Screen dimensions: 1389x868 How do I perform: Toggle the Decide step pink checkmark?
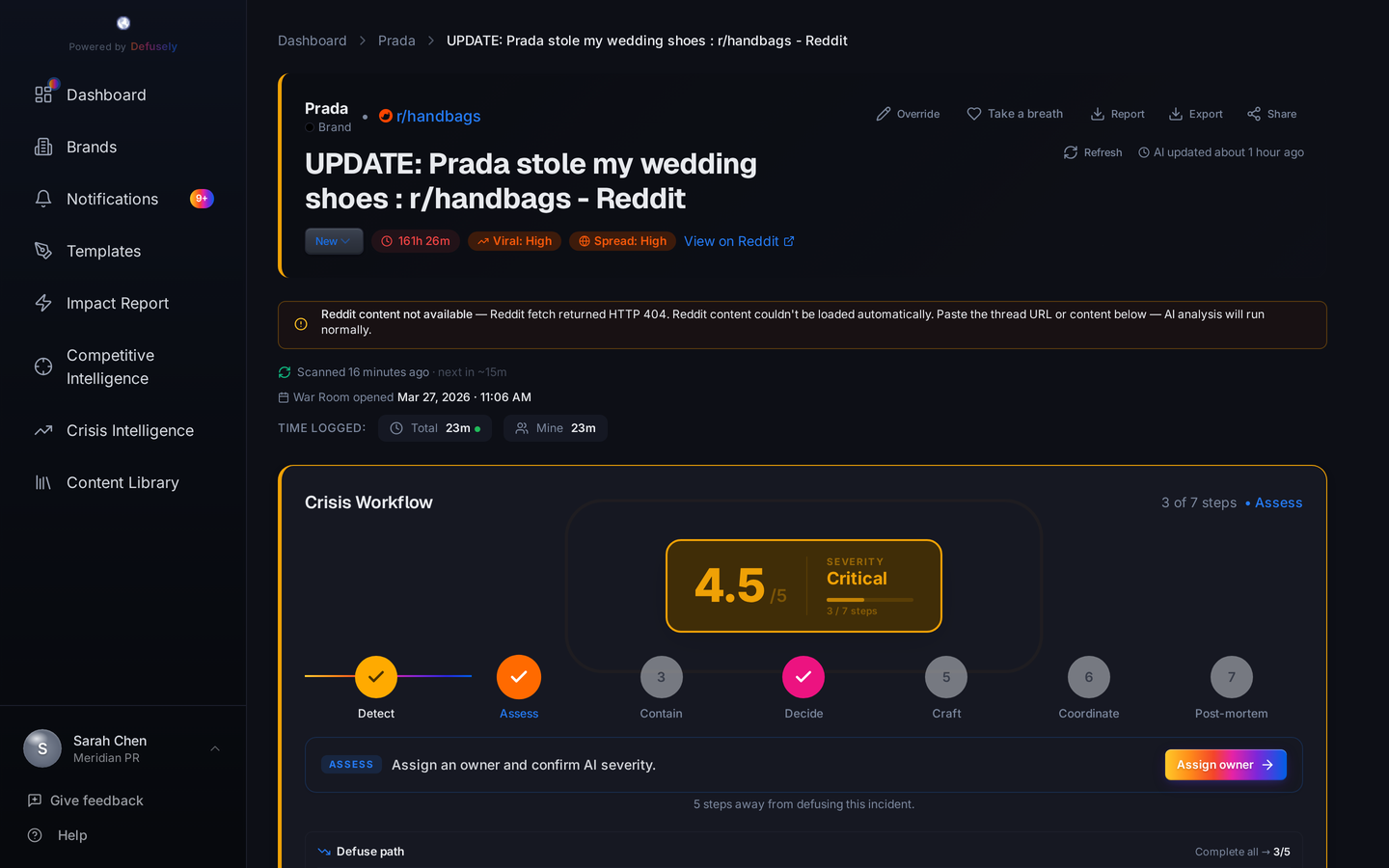tap(803, 677)
